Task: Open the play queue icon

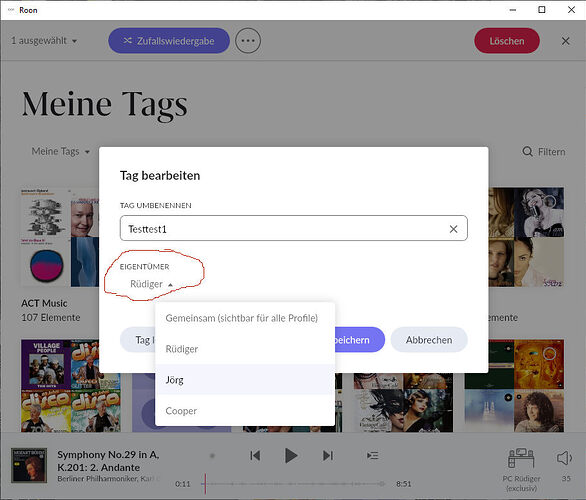Action: [x=373, y=456]
